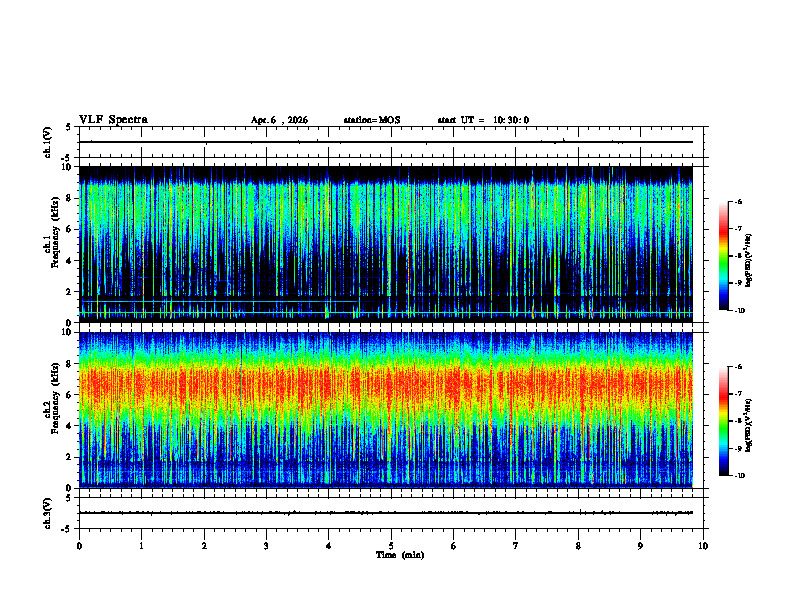This screenshot has width=792, height=612.
Task: Click the "6" kHz tick of ch.1 spectrogram
Action: click(x=69, y=229)
